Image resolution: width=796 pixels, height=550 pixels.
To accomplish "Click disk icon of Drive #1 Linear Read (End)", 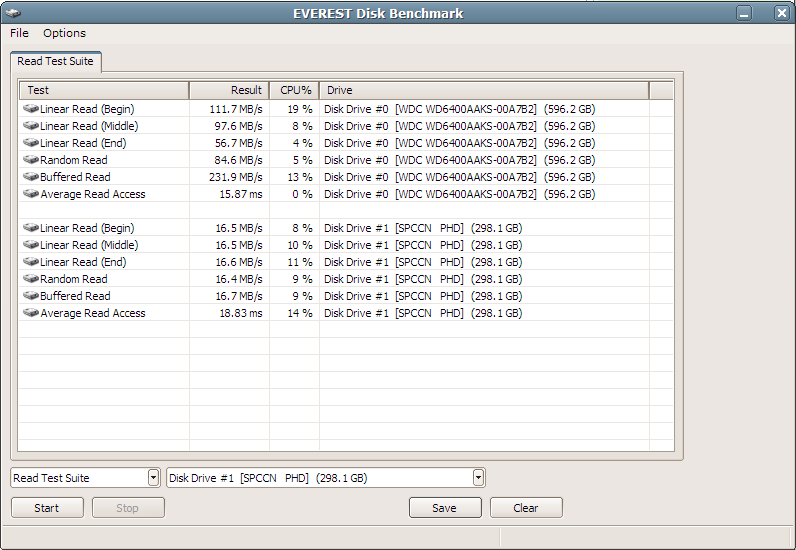I will point(31,262).
